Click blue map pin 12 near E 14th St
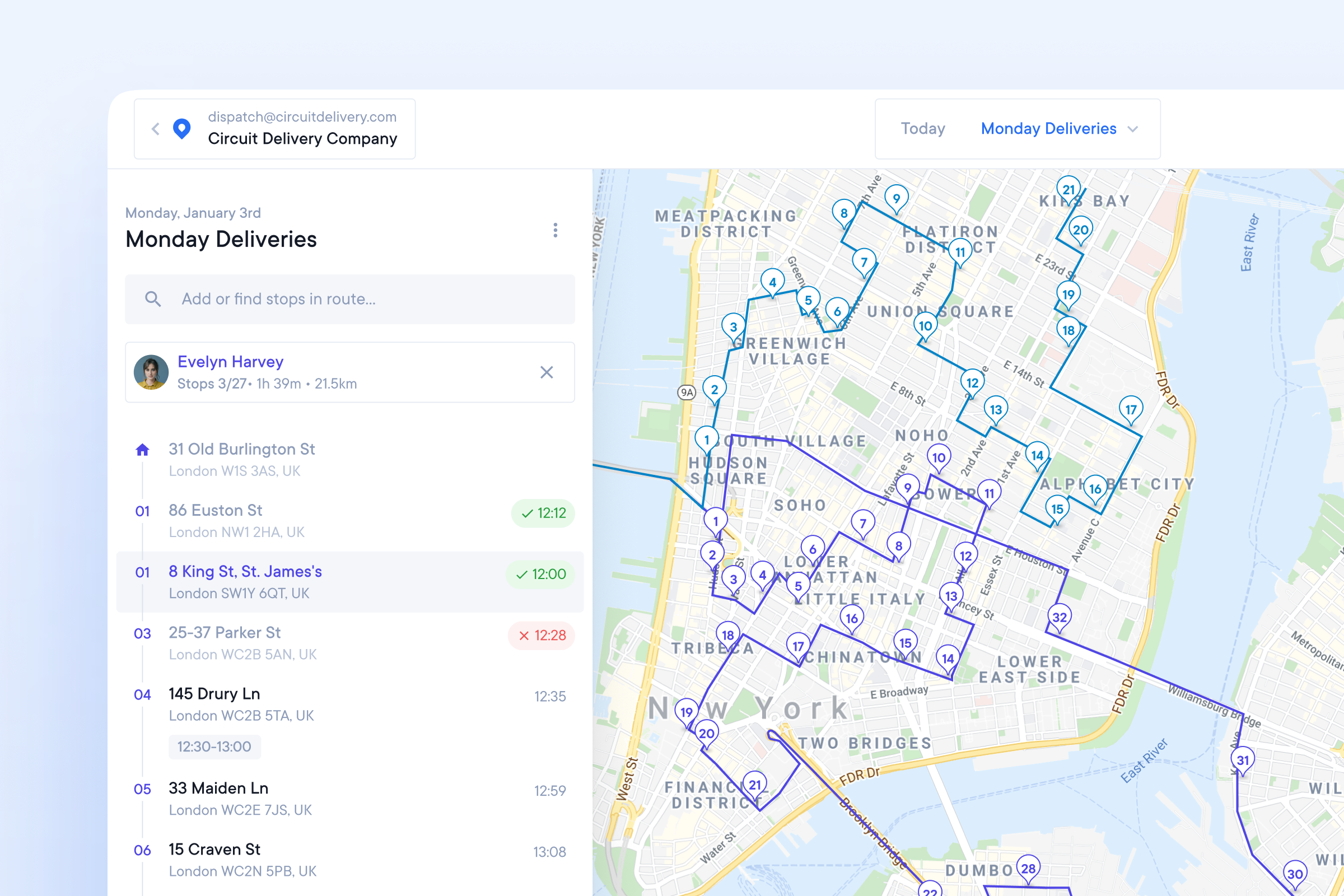The width and height of the screenshot is (1344, 896). click(x=973, y=382)
